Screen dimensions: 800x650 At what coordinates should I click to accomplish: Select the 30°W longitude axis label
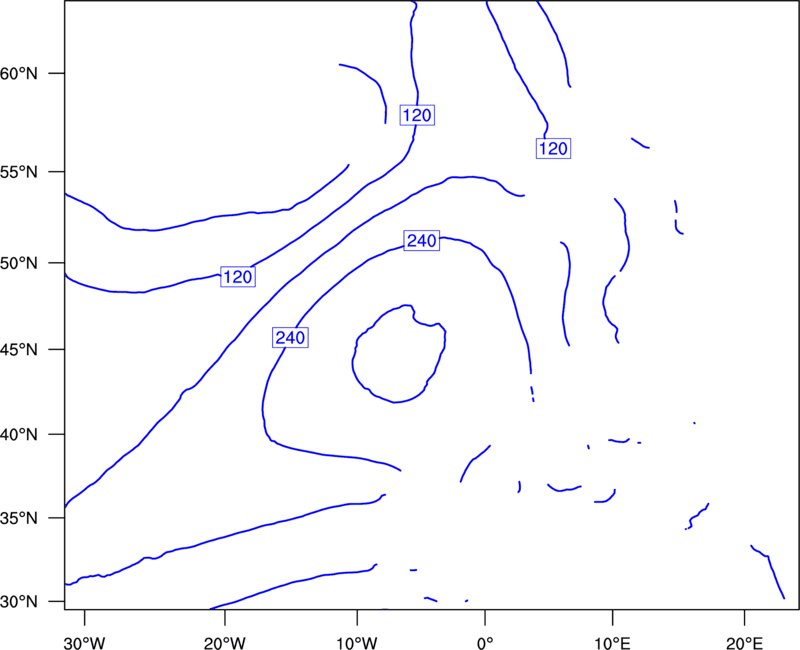(x=85, y=643)
